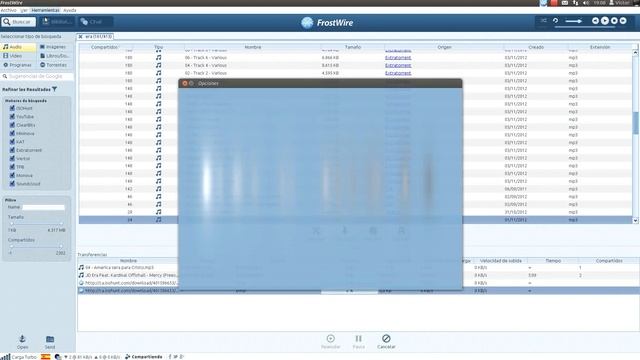The height and width of the screenshot is (360, 640).
Task: Uncheck the ClearBits search engine
Action: tap(12, 125)
